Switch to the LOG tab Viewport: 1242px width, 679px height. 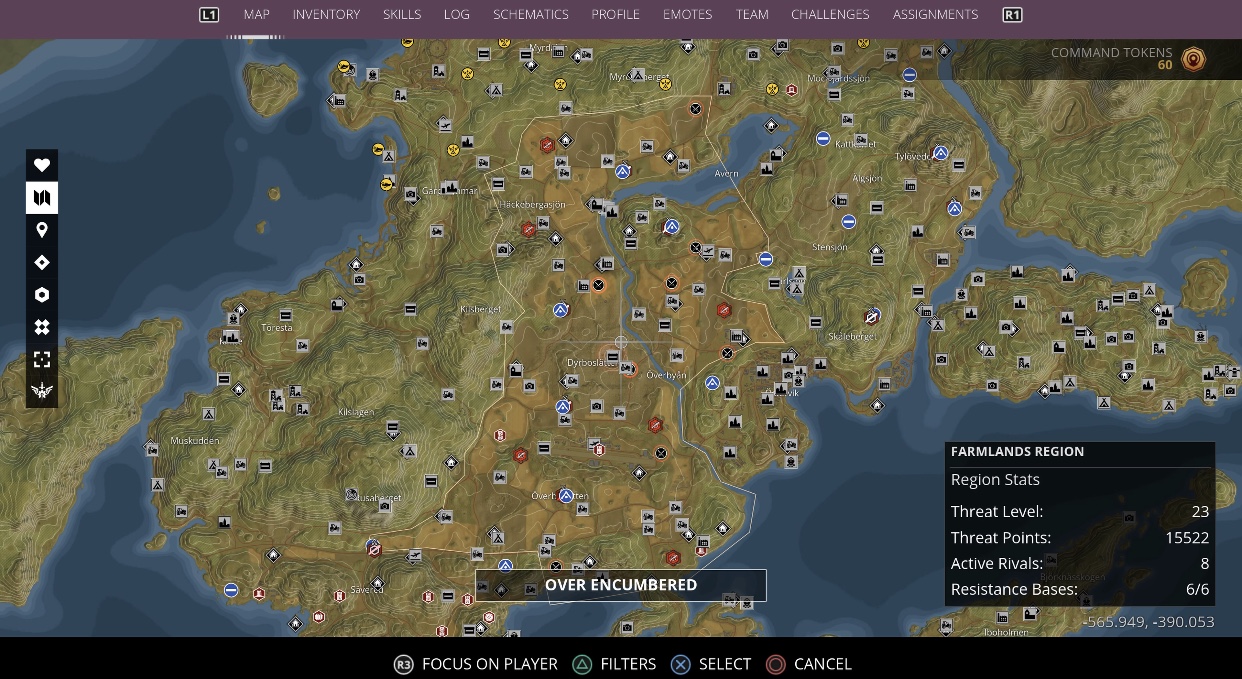tap(457, 15)
